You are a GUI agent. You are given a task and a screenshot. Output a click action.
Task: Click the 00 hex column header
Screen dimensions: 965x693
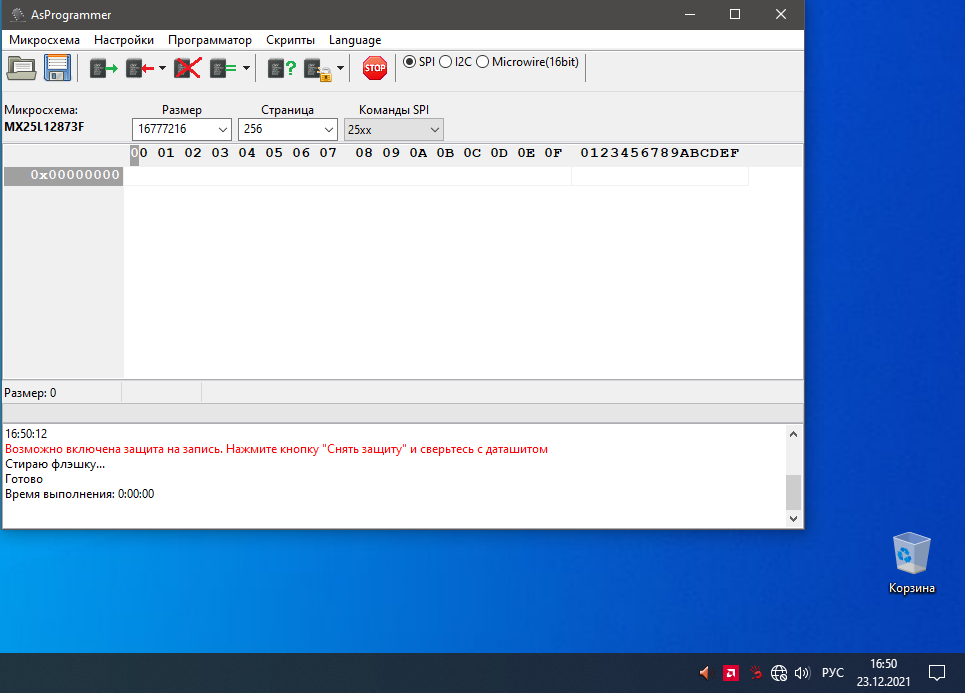pos(139,153)
